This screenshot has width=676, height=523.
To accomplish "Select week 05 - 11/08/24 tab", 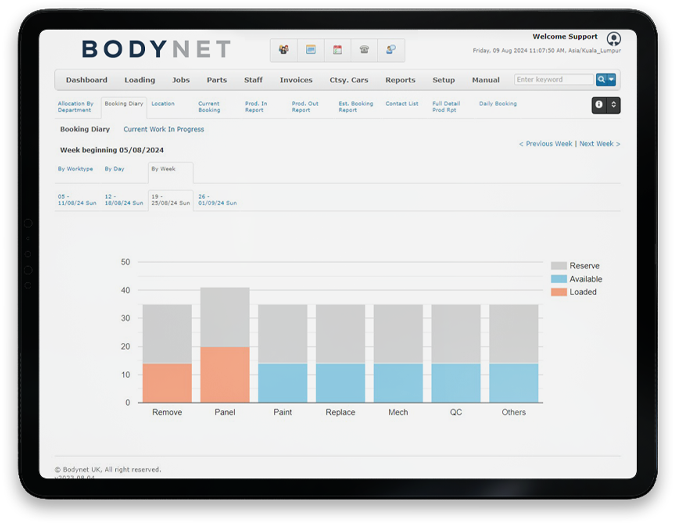I will click(77, 200).
